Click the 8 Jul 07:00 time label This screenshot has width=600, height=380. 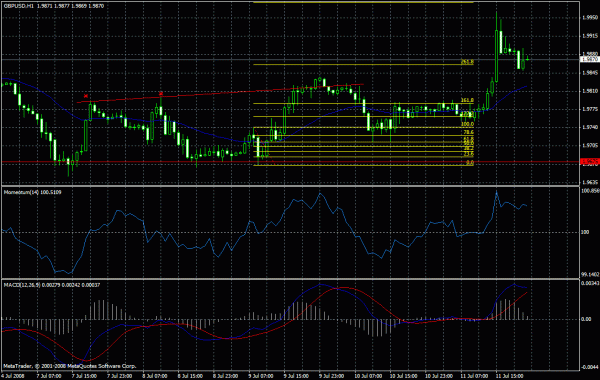tap(155, 376)
